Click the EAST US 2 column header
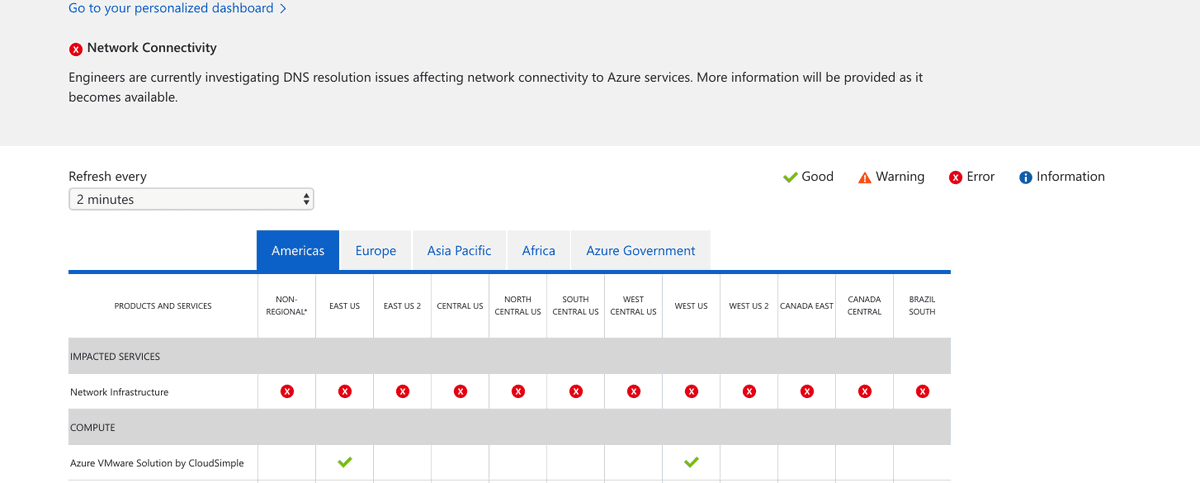This screenshot has width=1200, height=483. tap(403, 306)
